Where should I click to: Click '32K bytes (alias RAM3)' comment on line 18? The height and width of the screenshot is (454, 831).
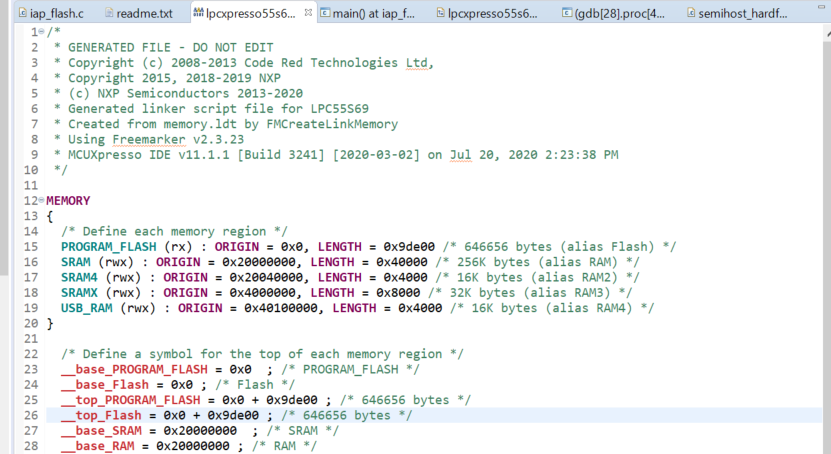pos(529,293)
